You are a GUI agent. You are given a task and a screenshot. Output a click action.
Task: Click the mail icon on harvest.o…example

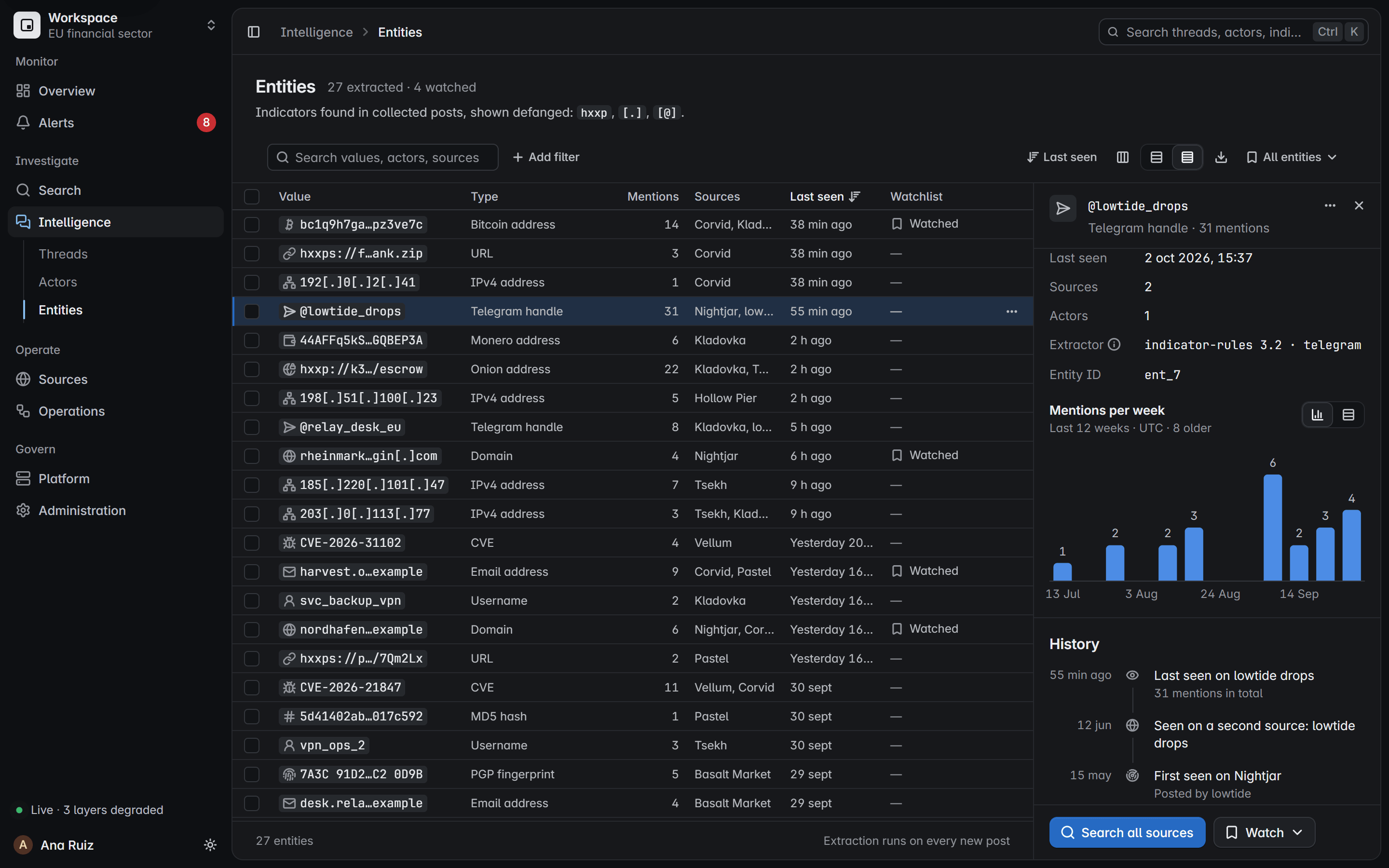pyautogui.click(x=289, y=572)
